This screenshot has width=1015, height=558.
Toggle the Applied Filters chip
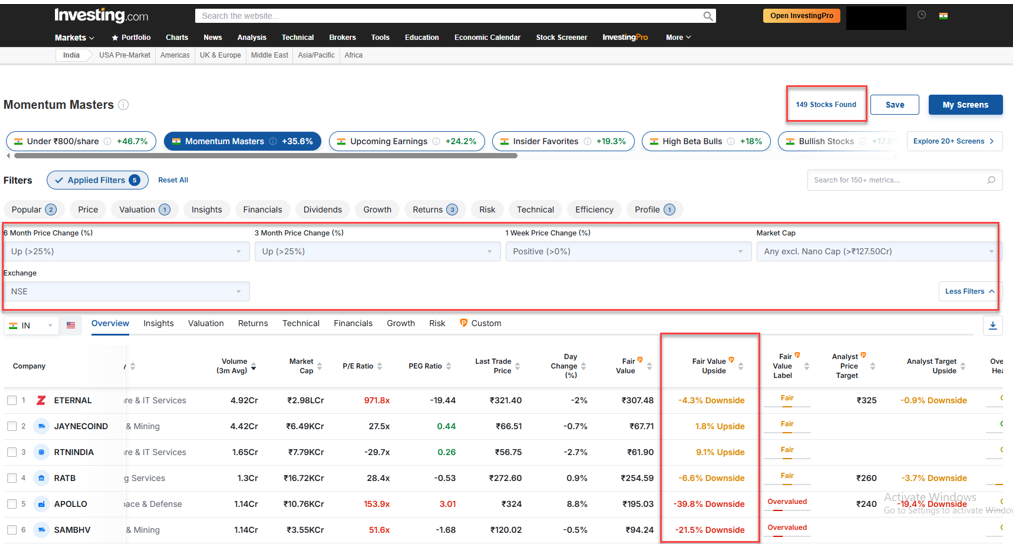(x=97, y=181)
